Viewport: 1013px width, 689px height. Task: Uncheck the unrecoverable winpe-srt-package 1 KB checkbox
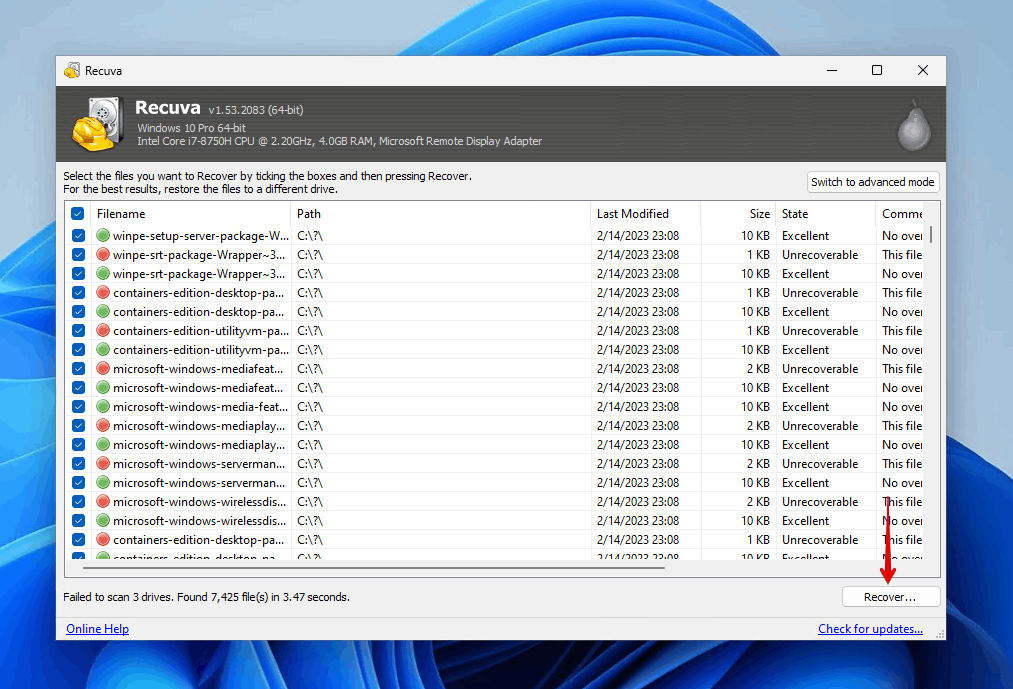78,255
